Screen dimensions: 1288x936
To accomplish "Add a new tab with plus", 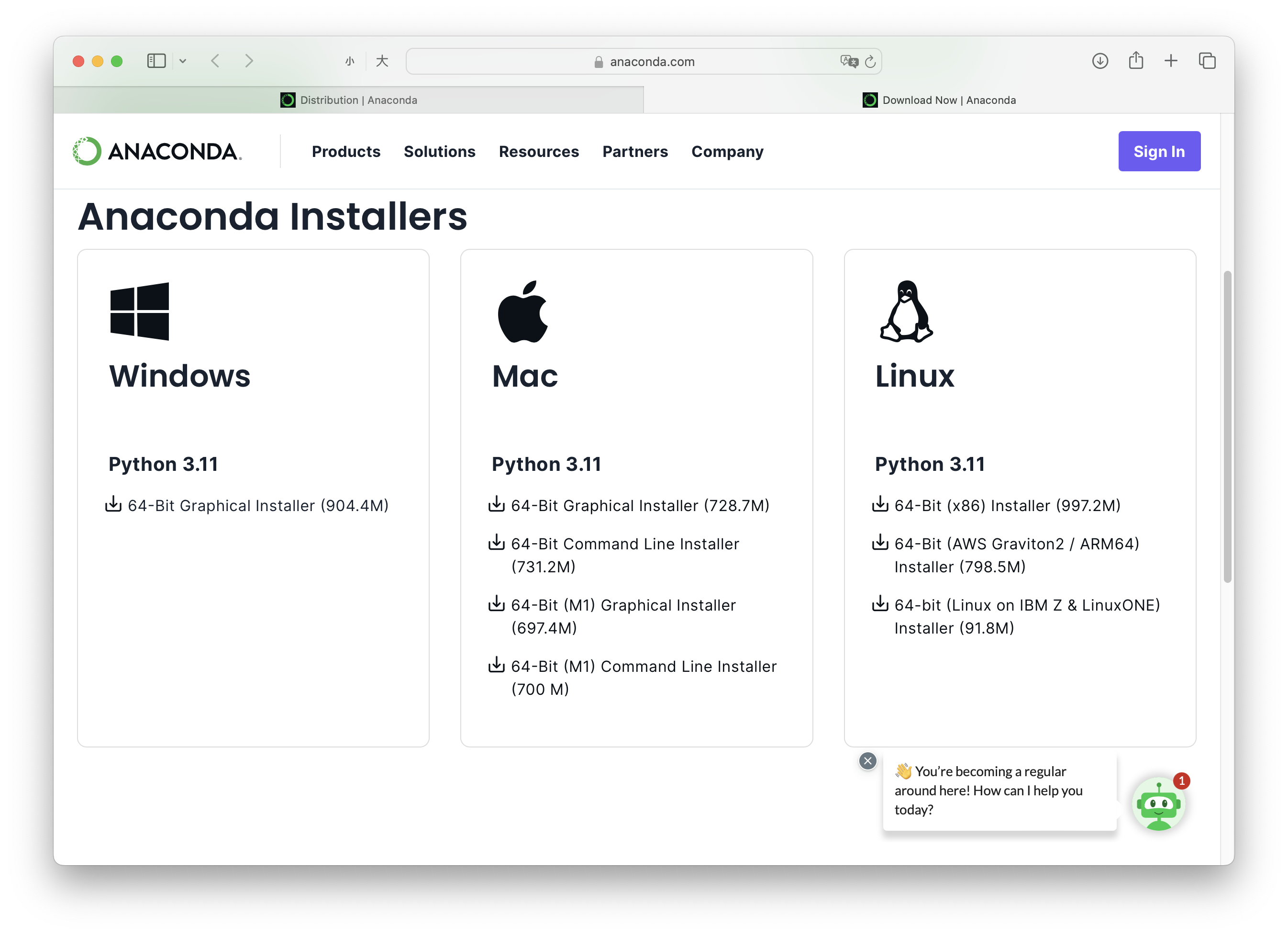I will point(1171,61).
